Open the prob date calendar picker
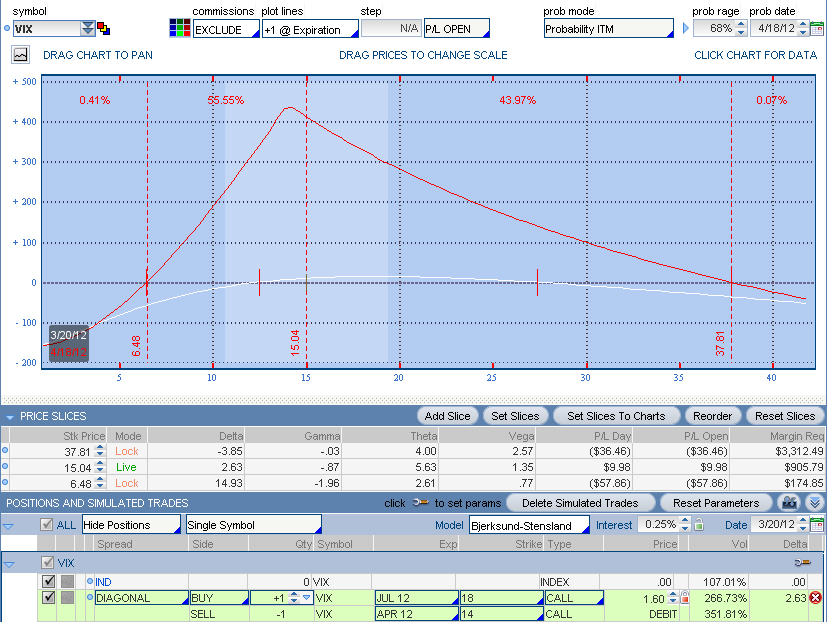The width and height of the screenshot is (827, 623). coord(816,29)
